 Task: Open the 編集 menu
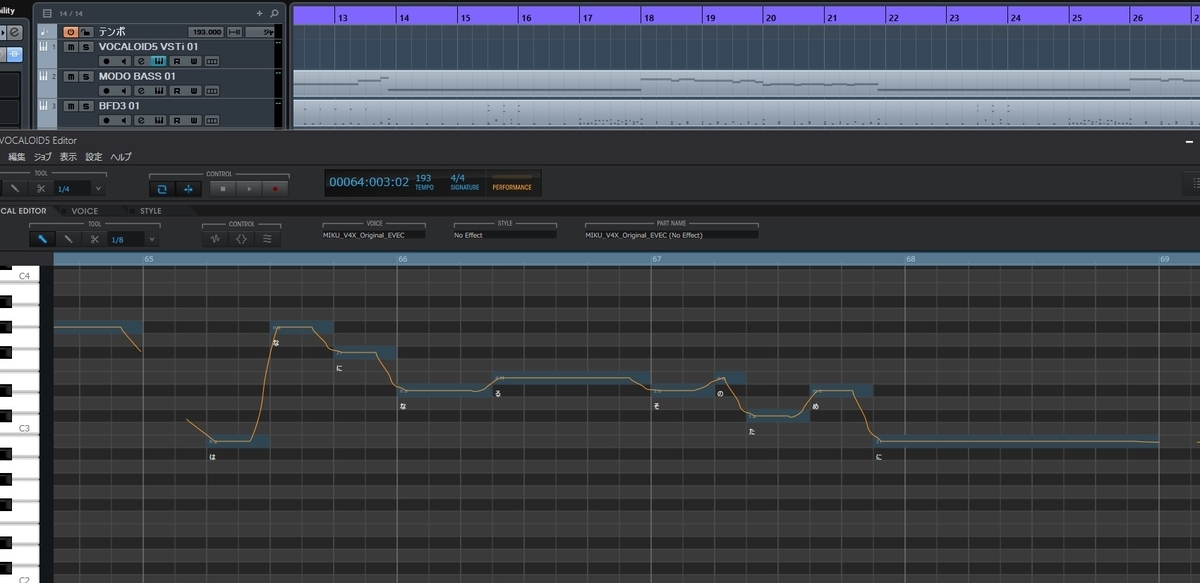pos(17,157)
